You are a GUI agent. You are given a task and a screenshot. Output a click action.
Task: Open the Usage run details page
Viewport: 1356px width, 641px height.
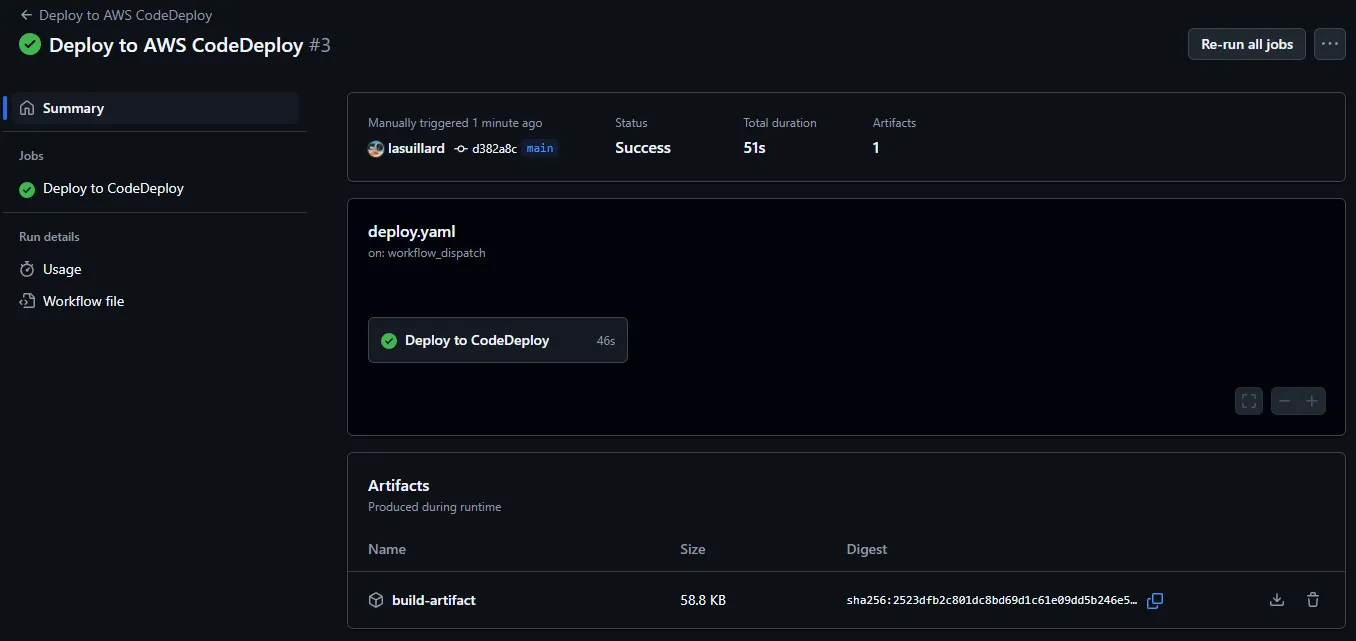coord(60,268)
